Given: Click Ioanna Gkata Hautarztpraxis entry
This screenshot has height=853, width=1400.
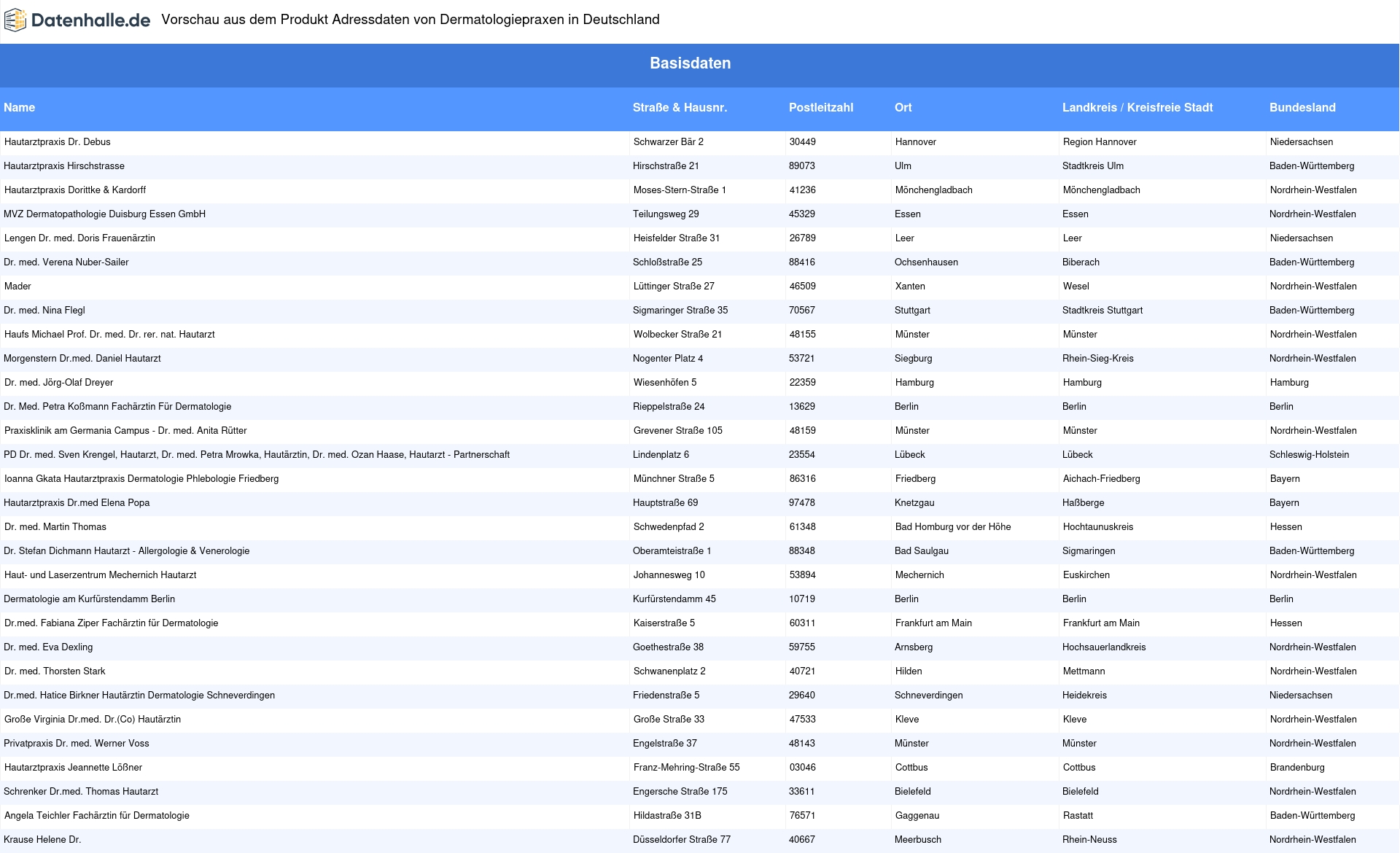Looking at the screenshot, I should 141,479.
